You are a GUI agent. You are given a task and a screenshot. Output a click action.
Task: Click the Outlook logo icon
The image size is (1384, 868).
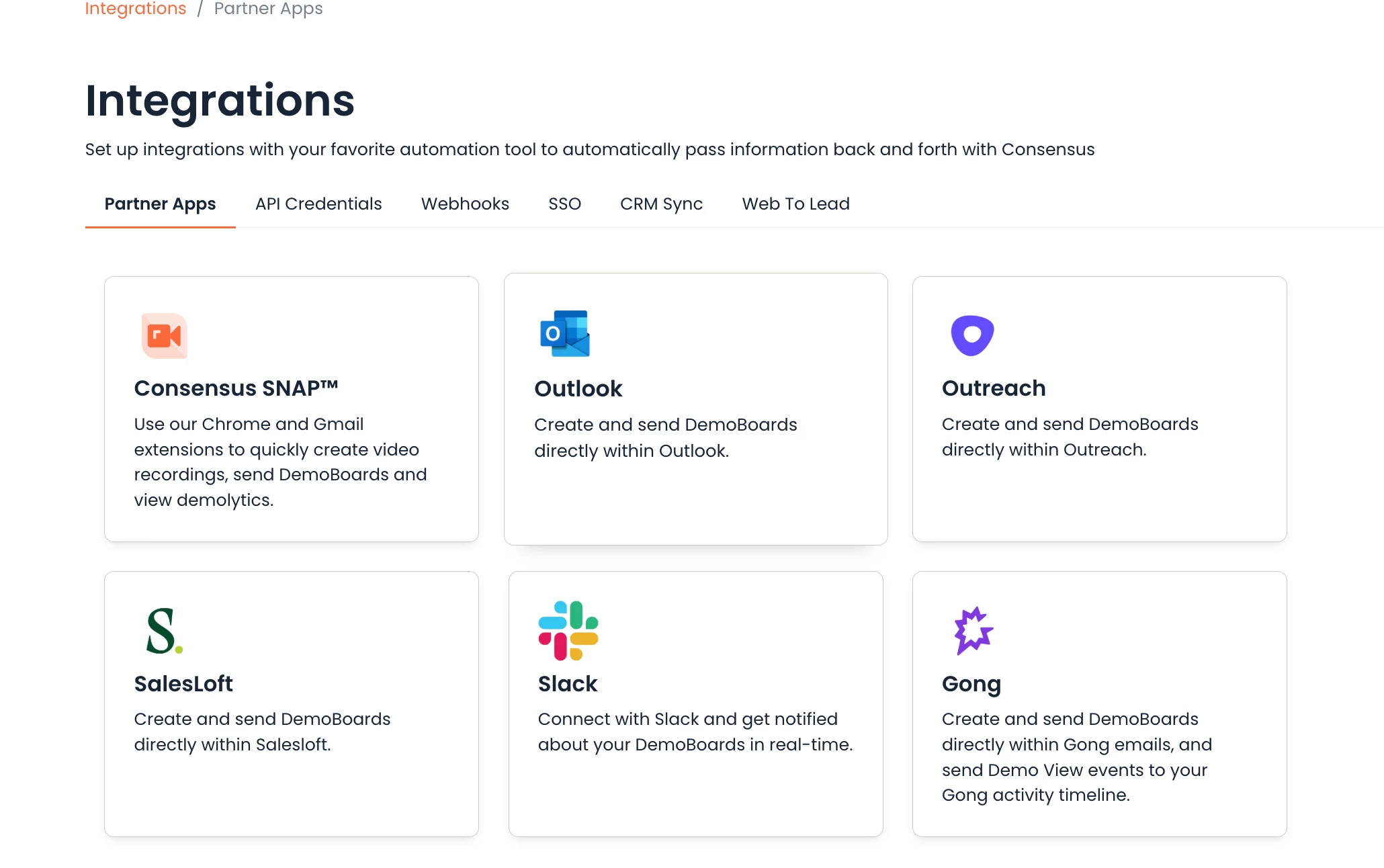pos(565,333)
